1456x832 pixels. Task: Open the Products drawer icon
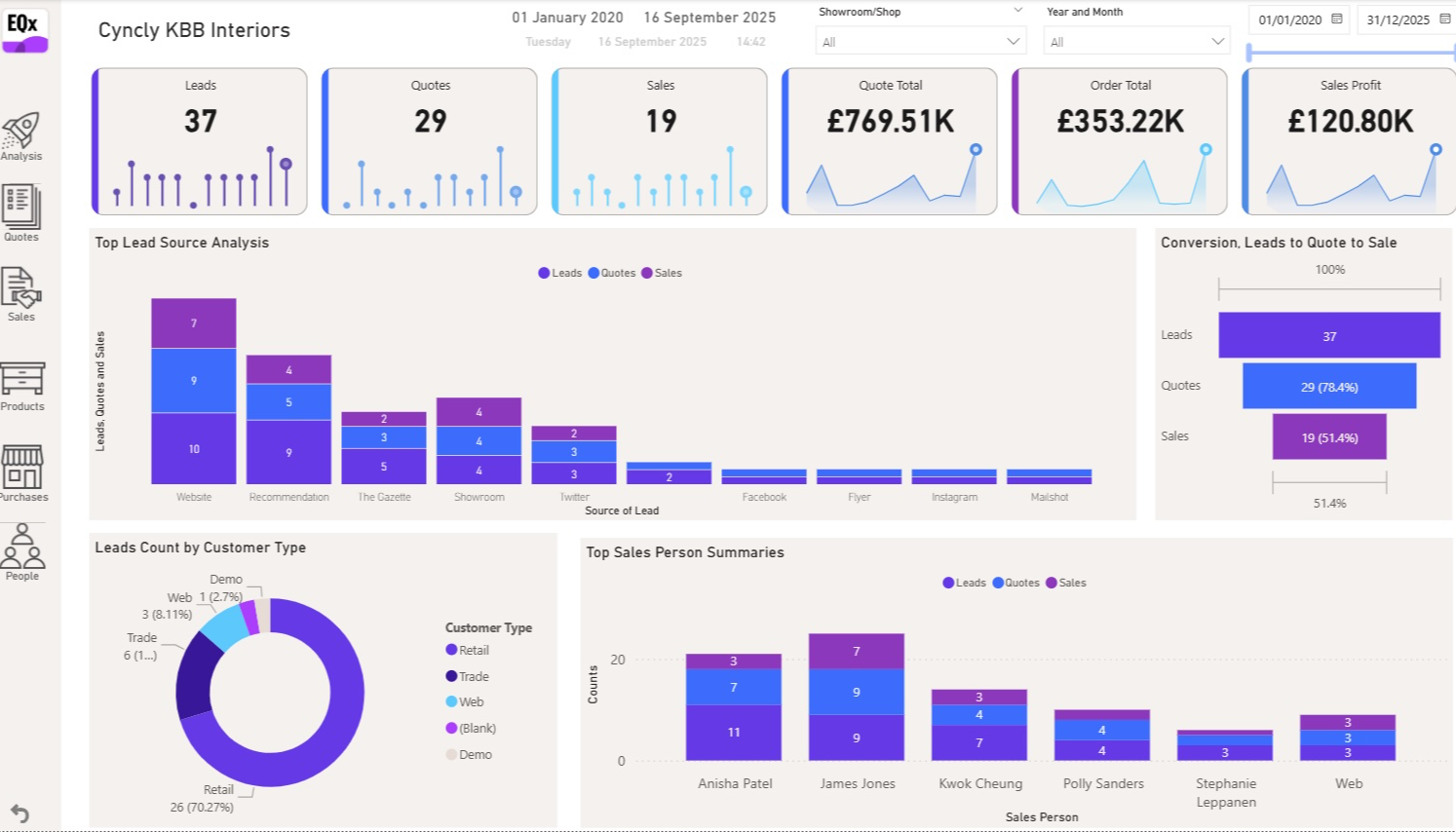click(22, 378)
